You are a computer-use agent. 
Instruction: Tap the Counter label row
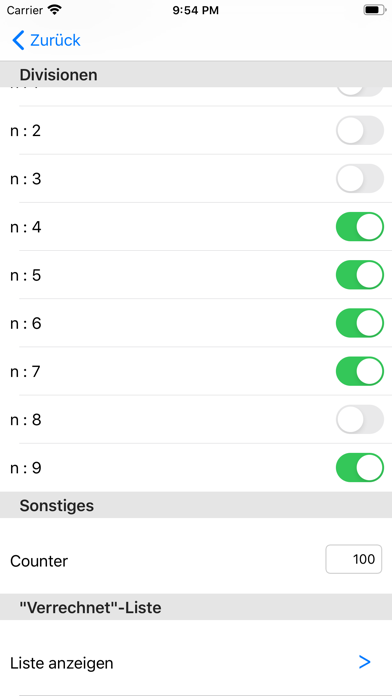coord(196,561)
